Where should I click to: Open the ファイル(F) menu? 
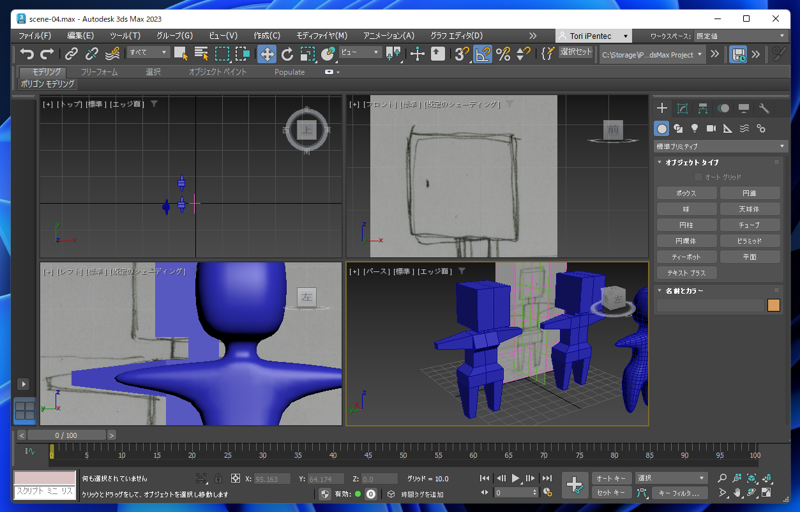tap(35, 36)
